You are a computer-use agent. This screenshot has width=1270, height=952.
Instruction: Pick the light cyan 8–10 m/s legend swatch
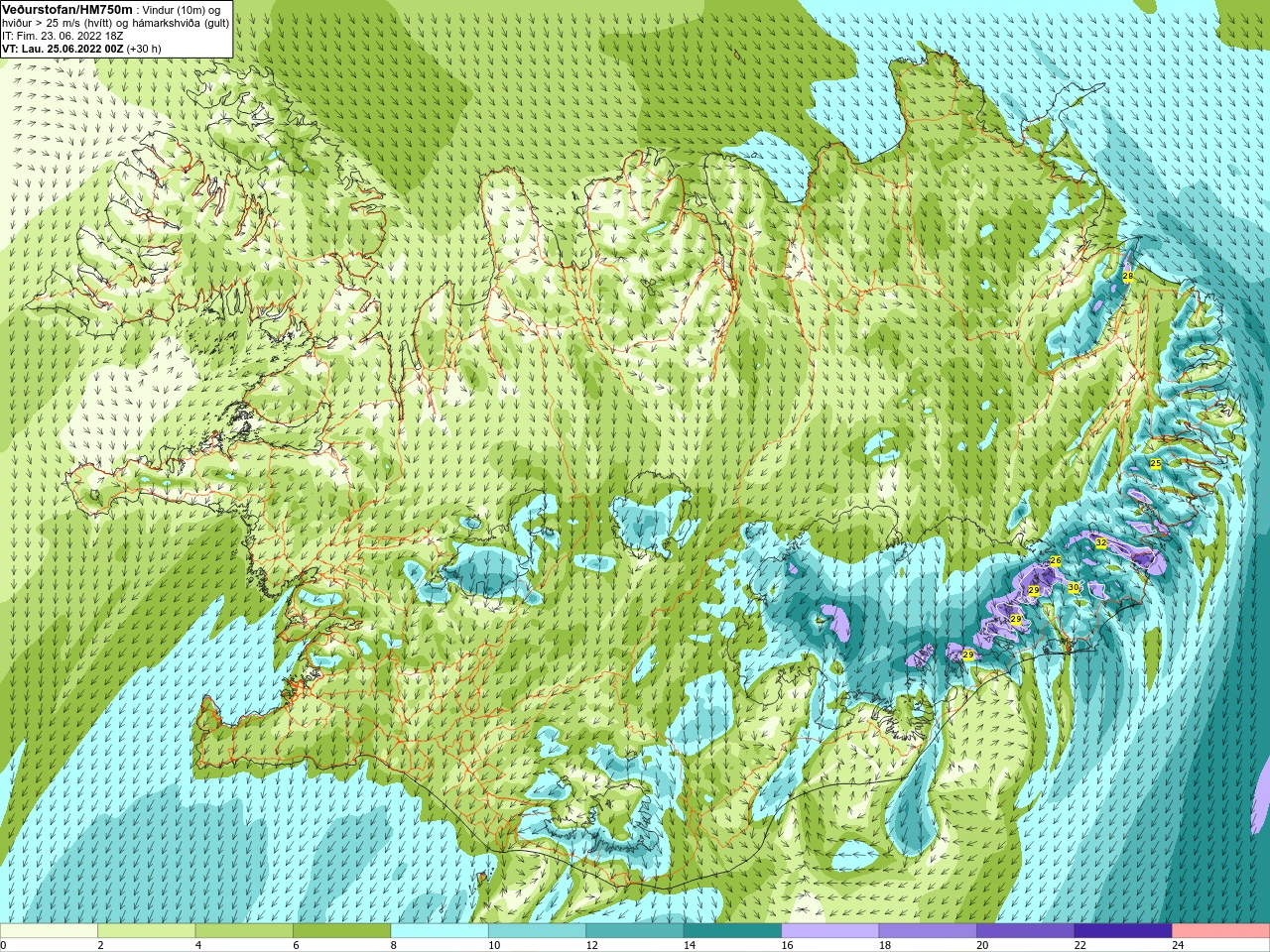pos(440,931)
